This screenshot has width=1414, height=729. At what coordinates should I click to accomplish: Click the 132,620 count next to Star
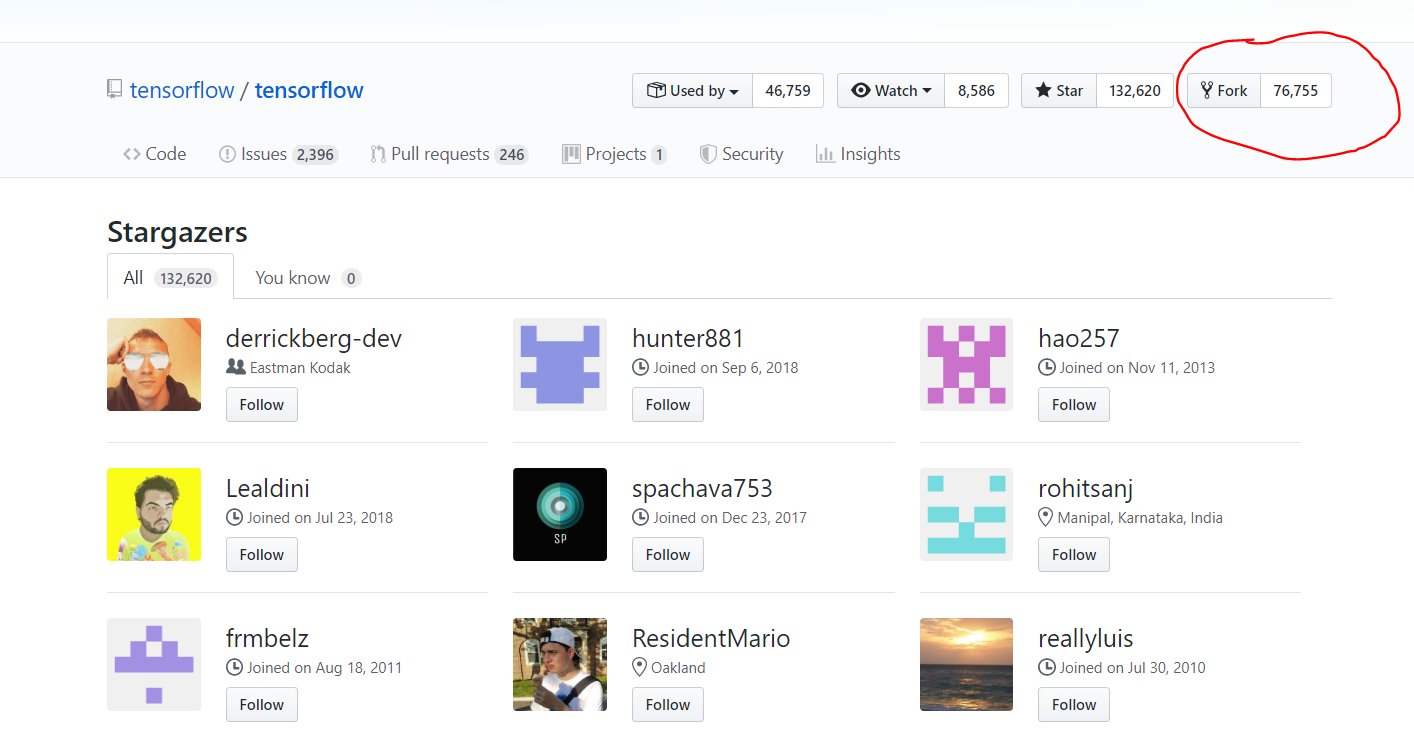(1135, 91)
